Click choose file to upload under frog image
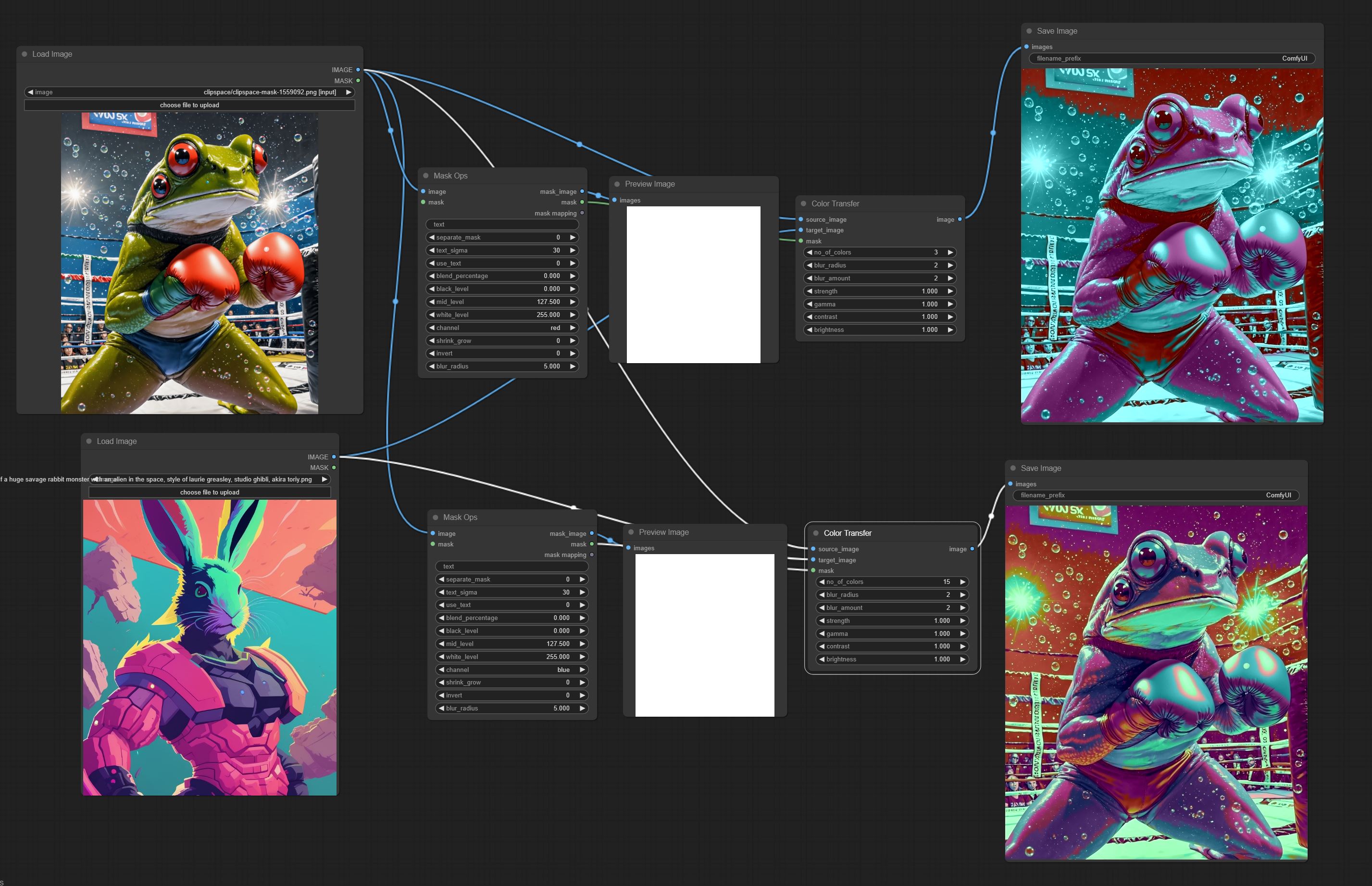 click(189, 105)
